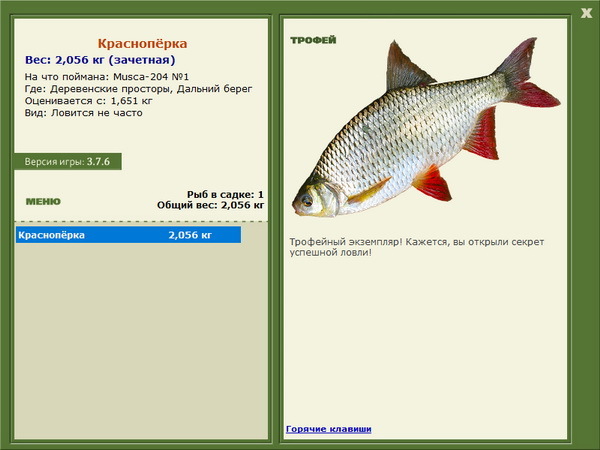Open the МЕНЮ button
This screenshot has height=450, width=600.
click(x=43, y=201)
